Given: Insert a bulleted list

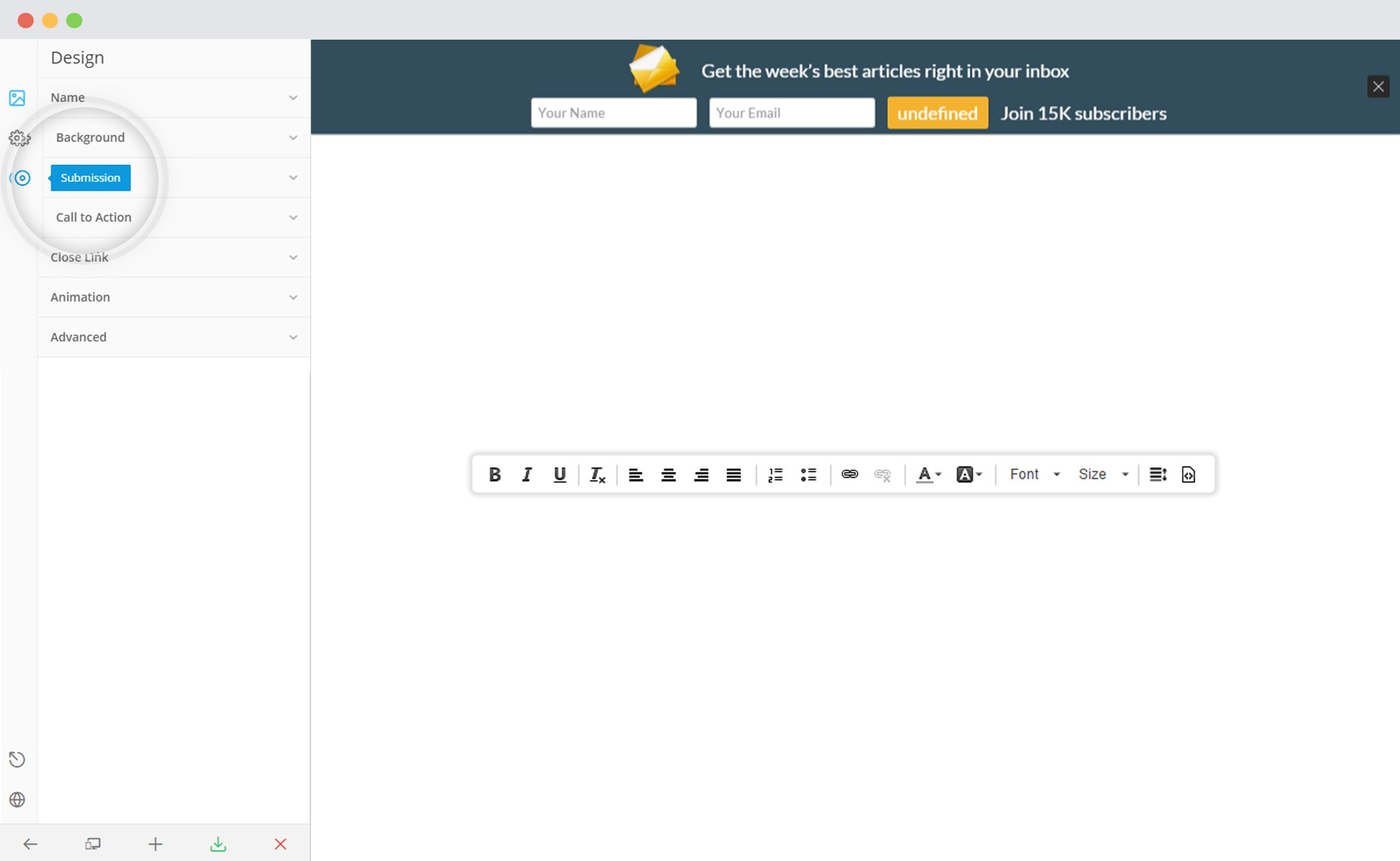Looking at the screenshot, I should tap(808, 475).
